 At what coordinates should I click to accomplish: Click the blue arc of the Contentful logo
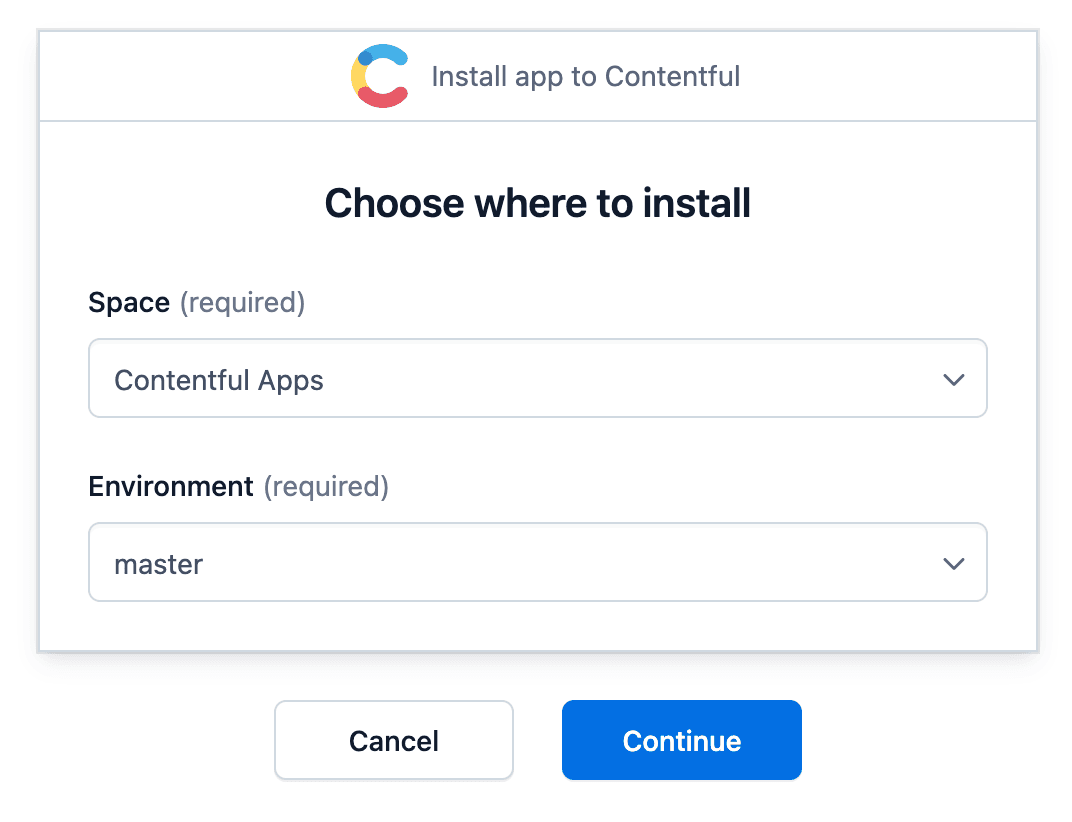(388, 52)
